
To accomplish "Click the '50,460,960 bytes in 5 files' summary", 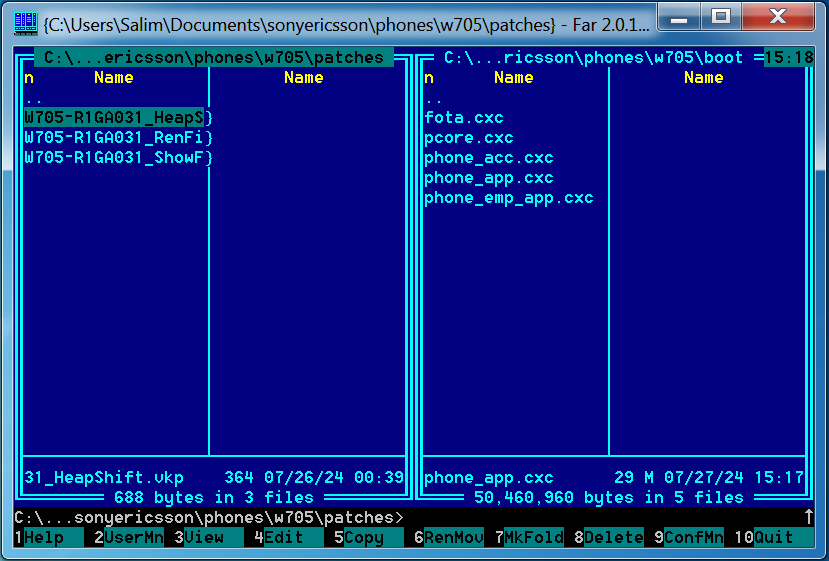I will (609, 498).
